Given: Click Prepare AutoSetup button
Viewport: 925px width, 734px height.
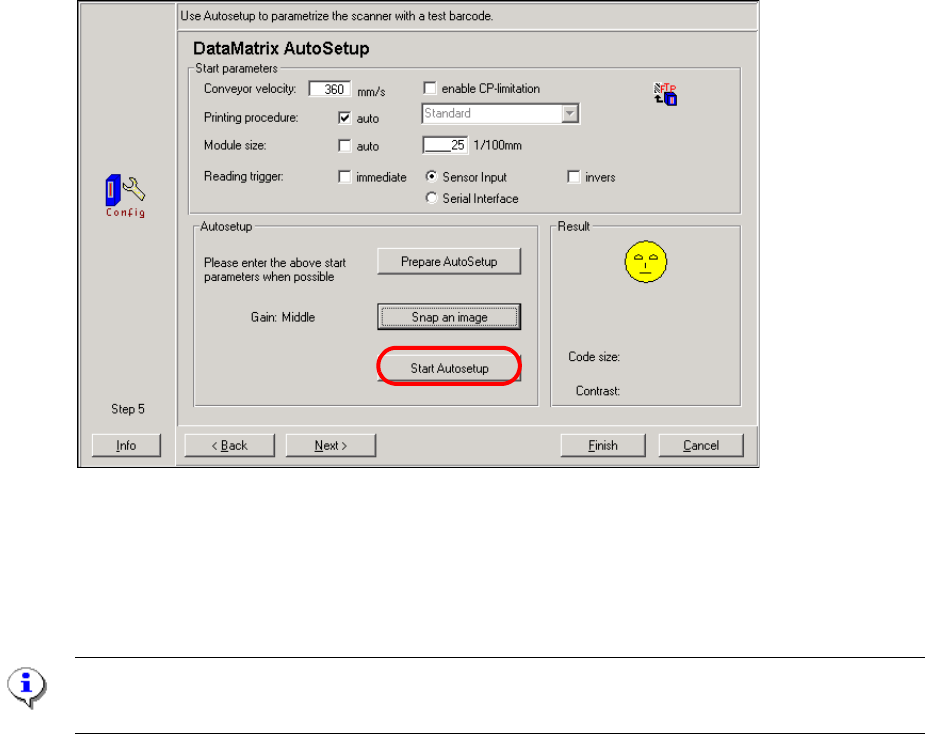Looking at the screenshot, I should point(449,261).
